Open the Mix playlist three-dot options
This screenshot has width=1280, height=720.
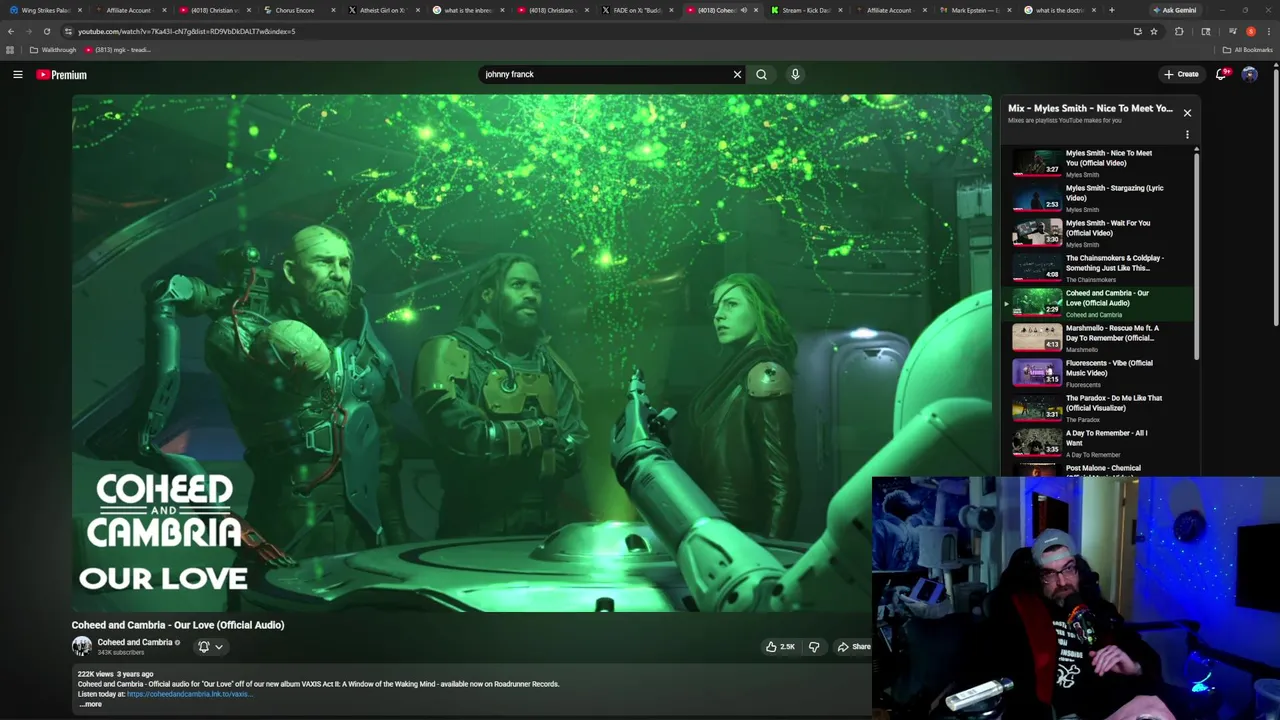(x=1187, y=134)
